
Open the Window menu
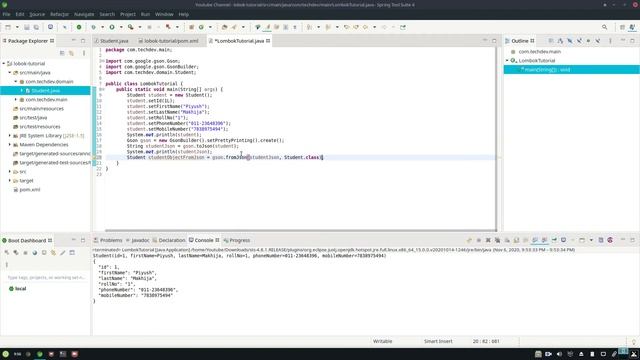pyautogui.click(x=164, y=14)
